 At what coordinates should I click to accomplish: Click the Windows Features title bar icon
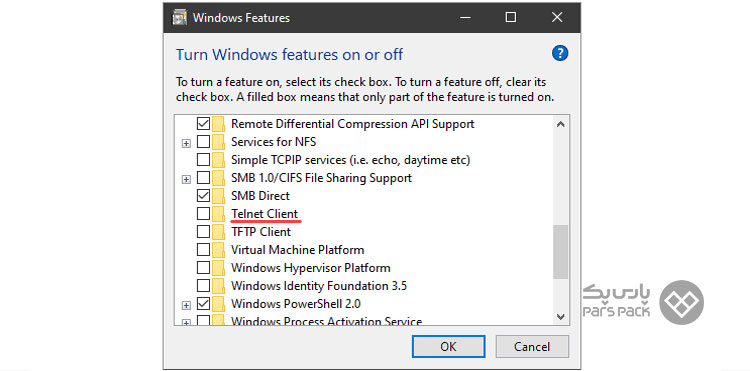[180, 18]
